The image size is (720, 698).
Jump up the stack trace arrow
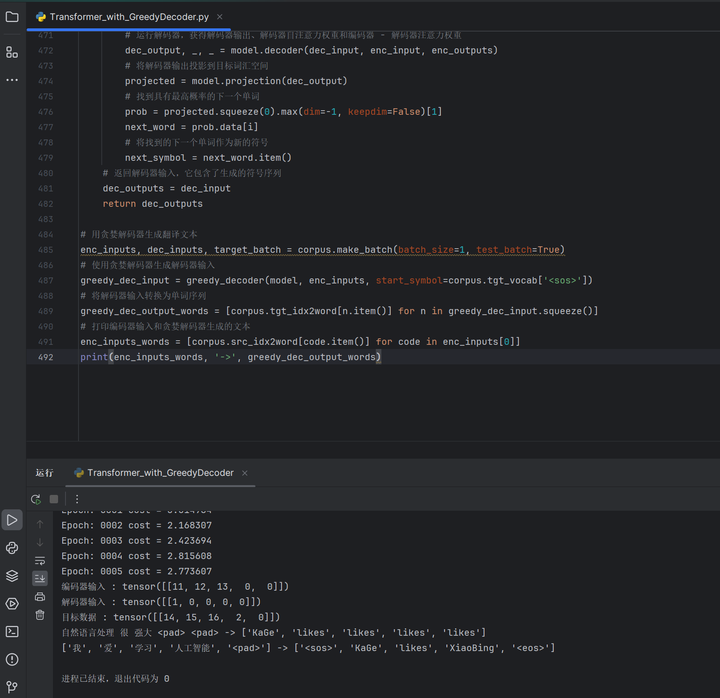pos(40,524)
